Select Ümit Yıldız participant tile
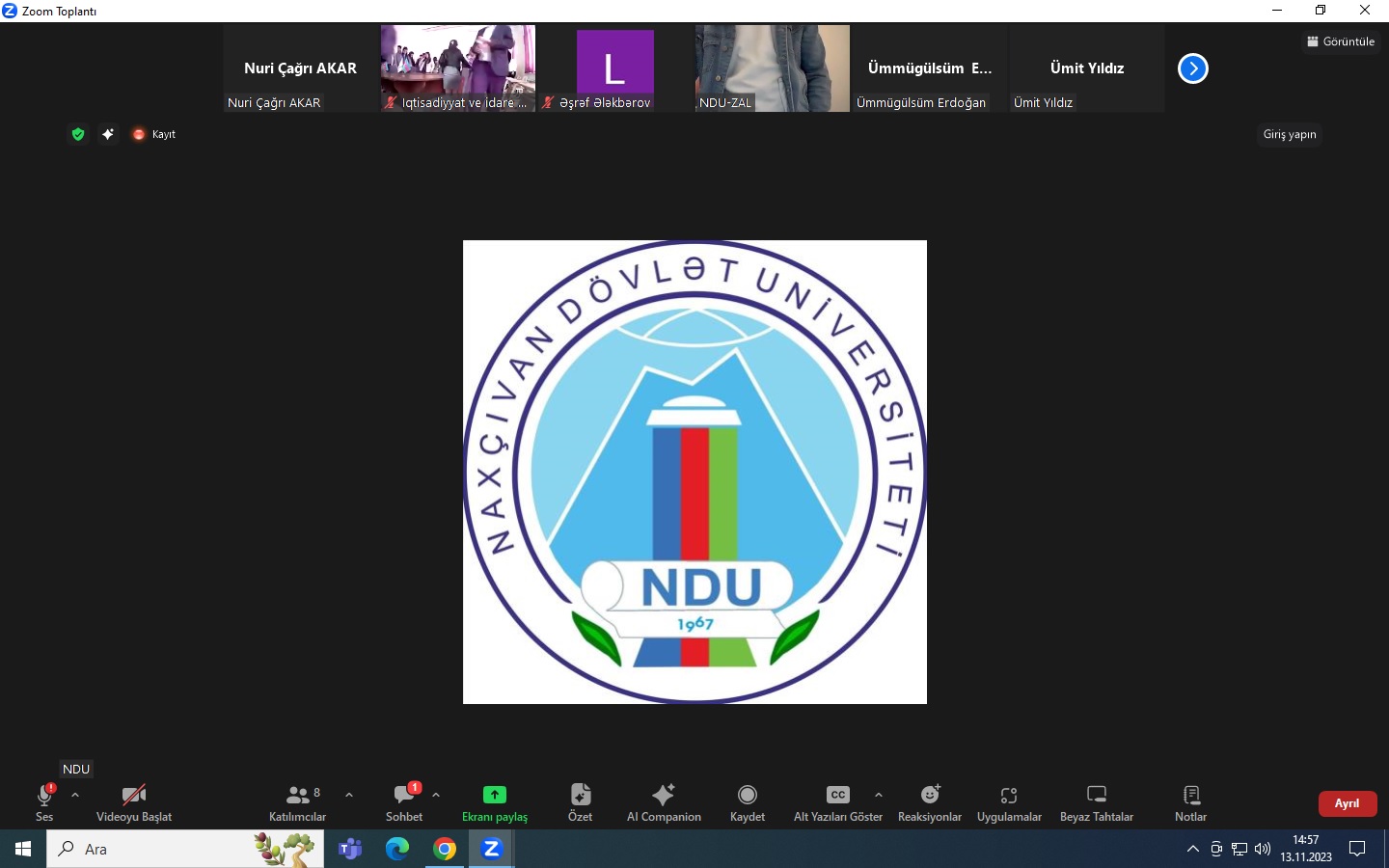This screenshot has width=1389, height=868. pos(1087,68)
